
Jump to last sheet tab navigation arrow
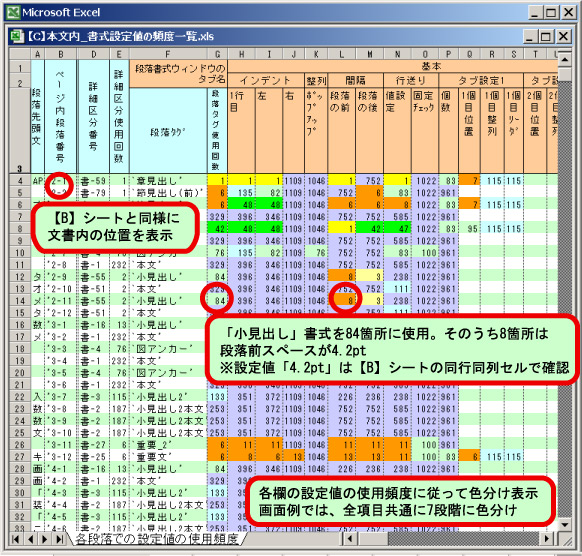(x=59, y=539)
